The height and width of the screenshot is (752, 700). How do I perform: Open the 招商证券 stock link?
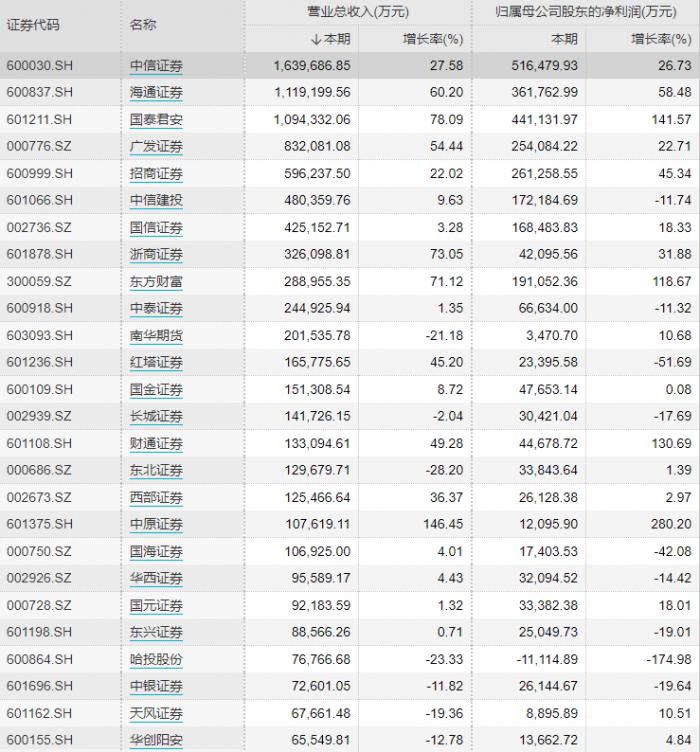pos(156,174)
